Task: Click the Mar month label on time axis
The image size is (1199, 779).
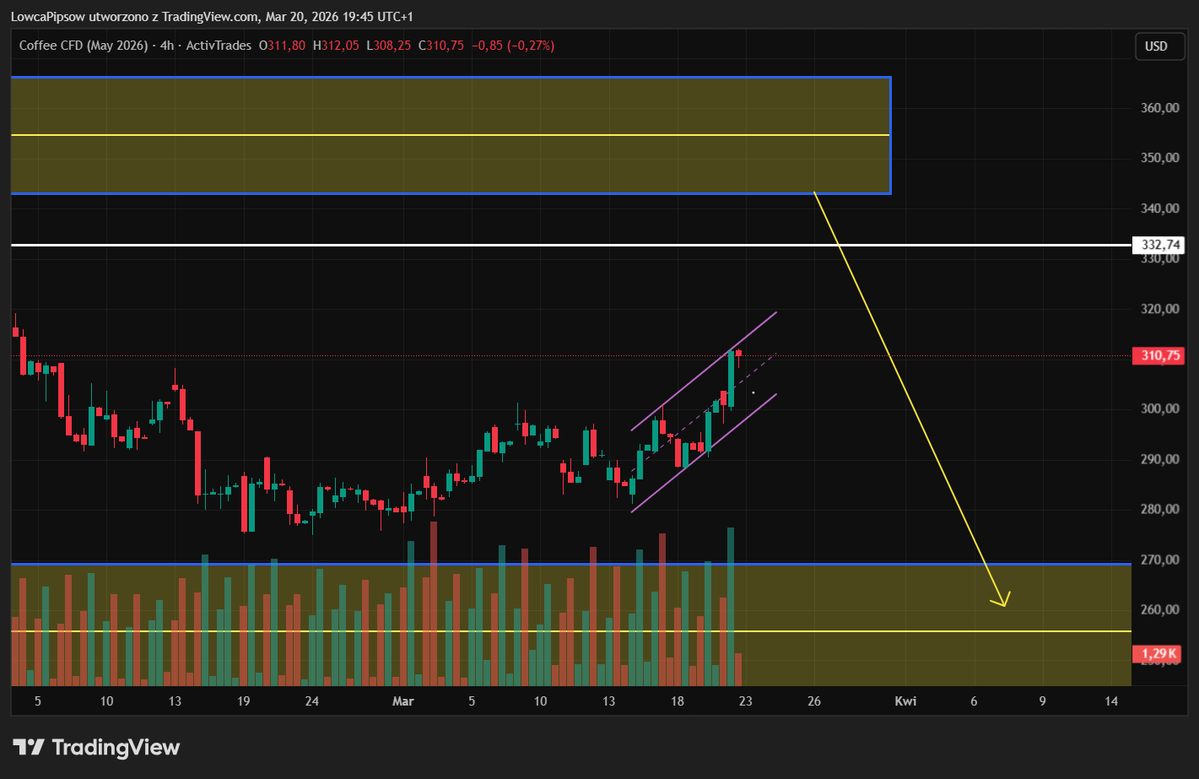Action: click(403, 701)
